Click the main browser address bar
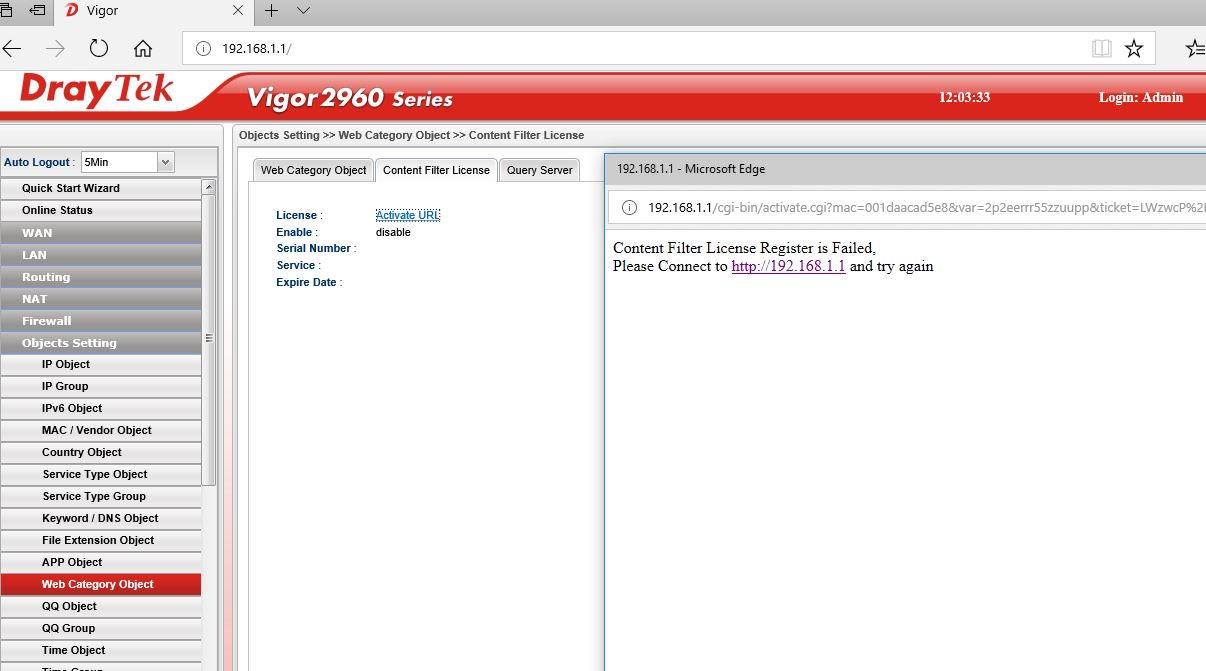This screenshot has height=671, width=1206. pos(640,48)
